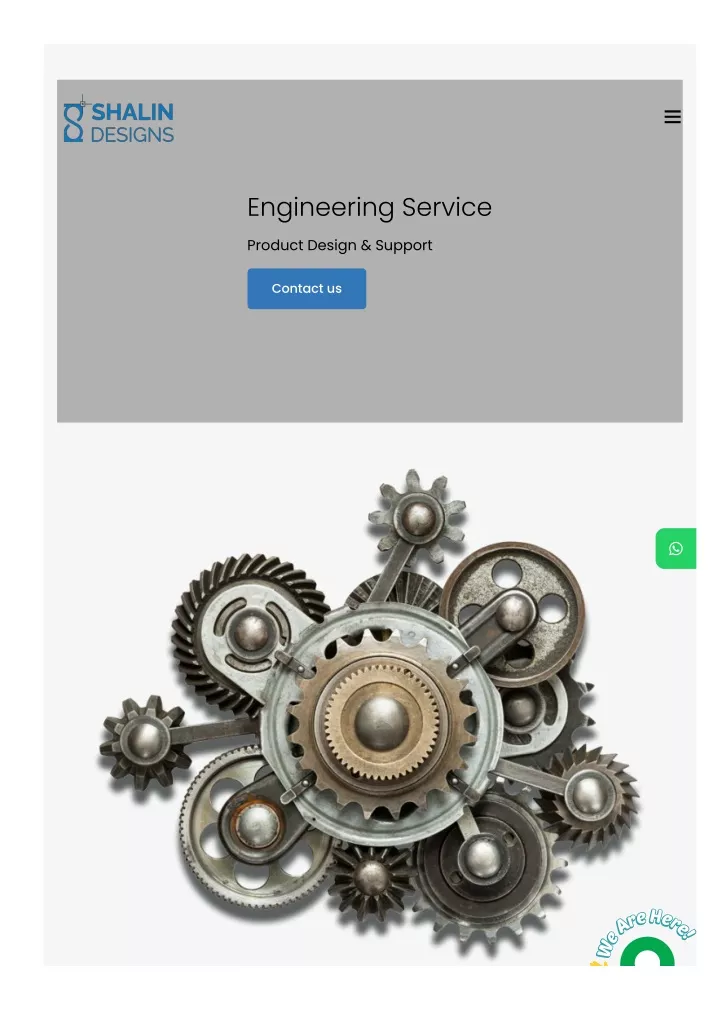Open the hamburger navigation menu
This screenshot has width=720, height=1018.
point(672,117)
